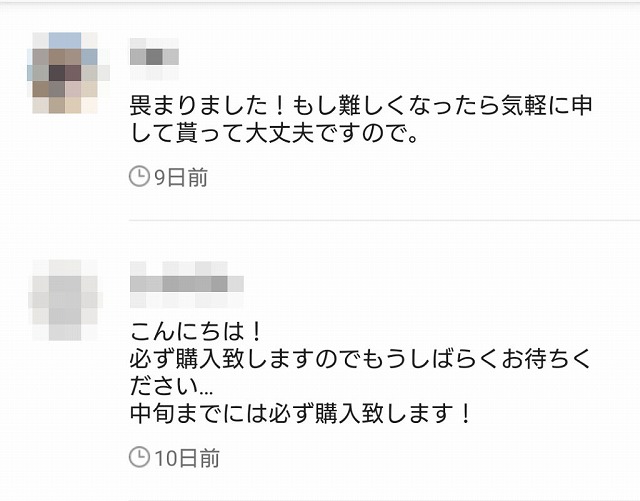Image resolution: width=640 pixels, height=501 pixels.
Task: Click the word 難しく in first comment
Action: [x=373, y=106]
